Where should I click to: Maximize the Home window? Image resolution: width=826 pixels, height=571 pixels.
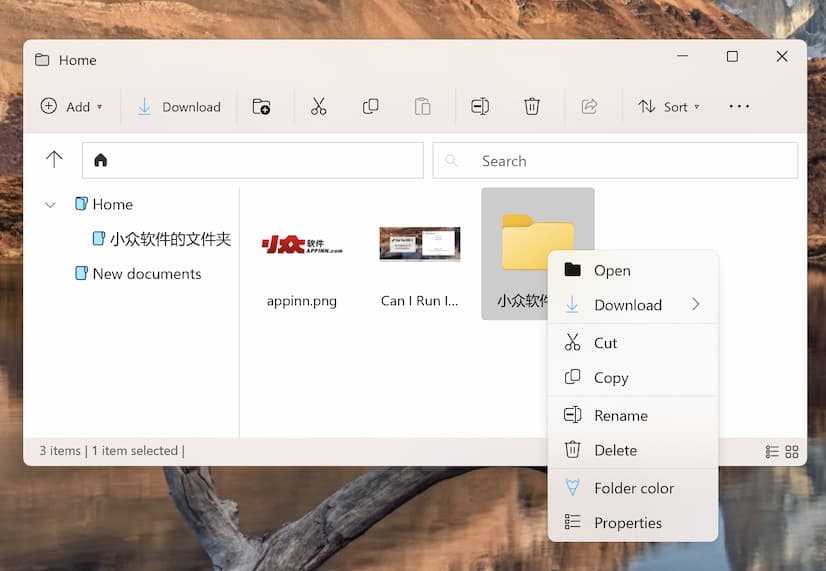(732, 56)
